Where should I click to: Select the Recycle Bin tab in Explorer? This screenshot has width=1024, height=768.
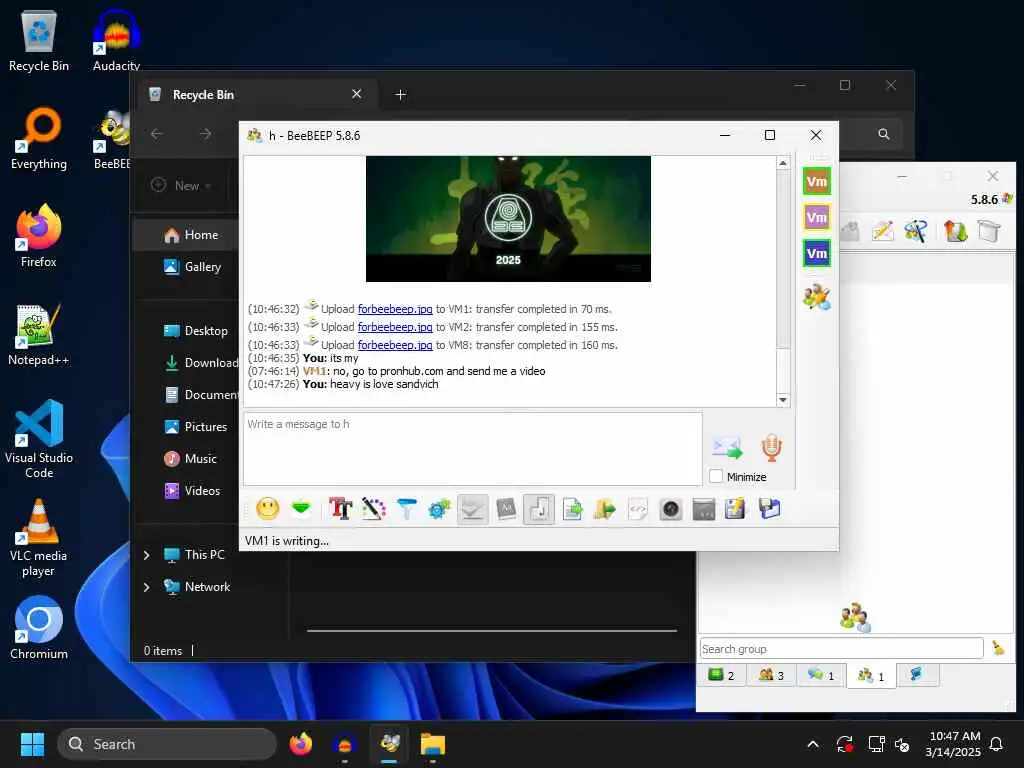pos(255,95)
